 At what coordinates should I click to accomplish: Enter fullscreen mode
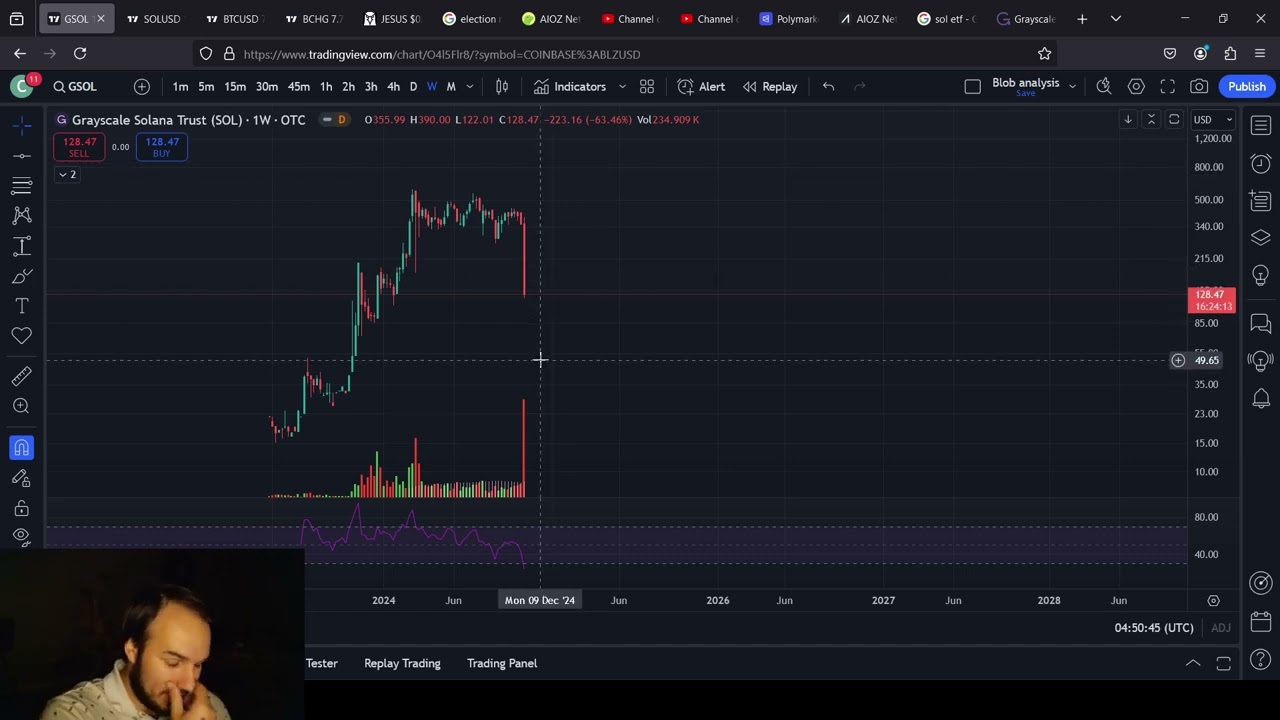[1168, 87]
